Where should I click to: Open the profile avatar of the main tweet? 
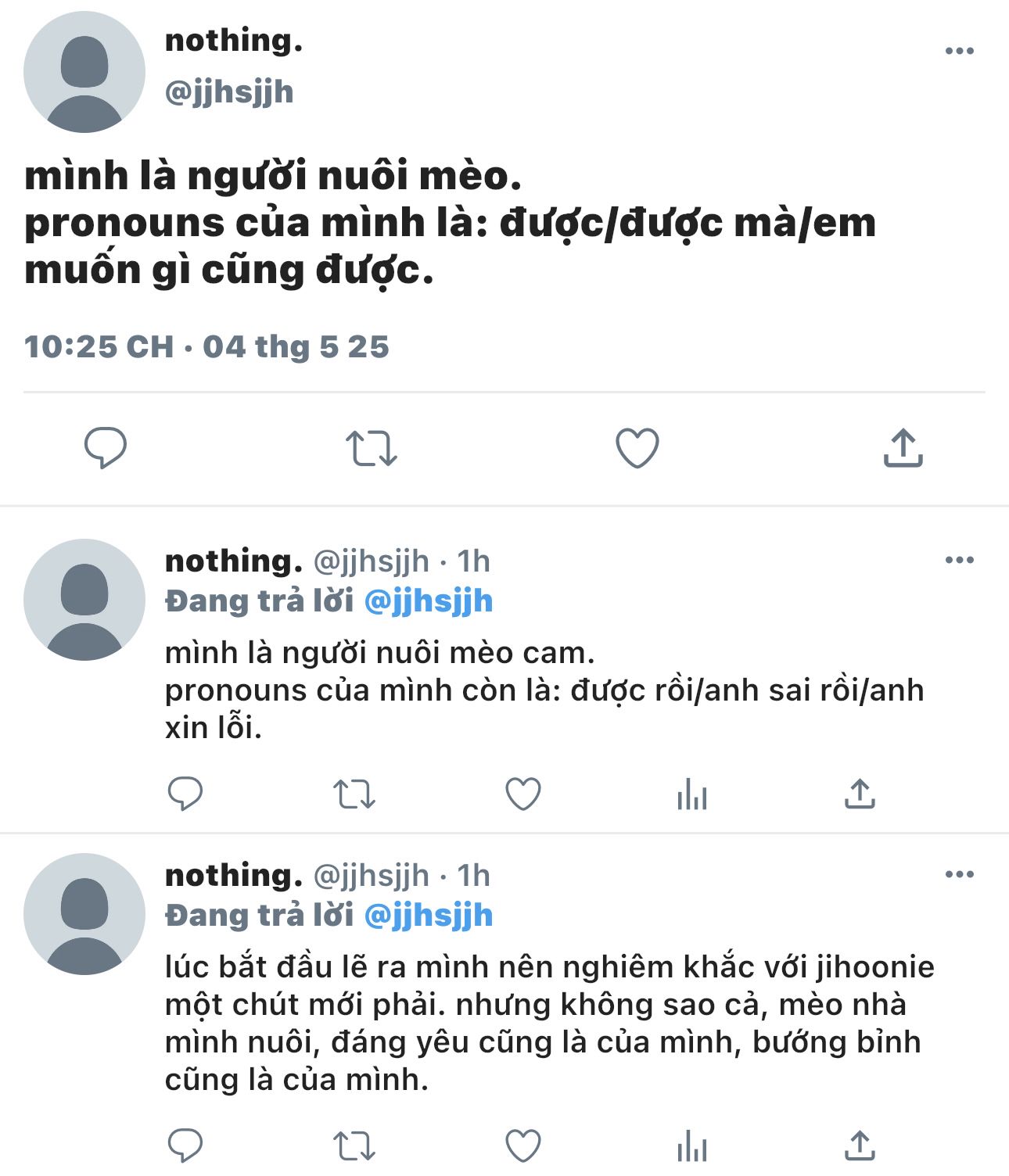tap(84, 72)
